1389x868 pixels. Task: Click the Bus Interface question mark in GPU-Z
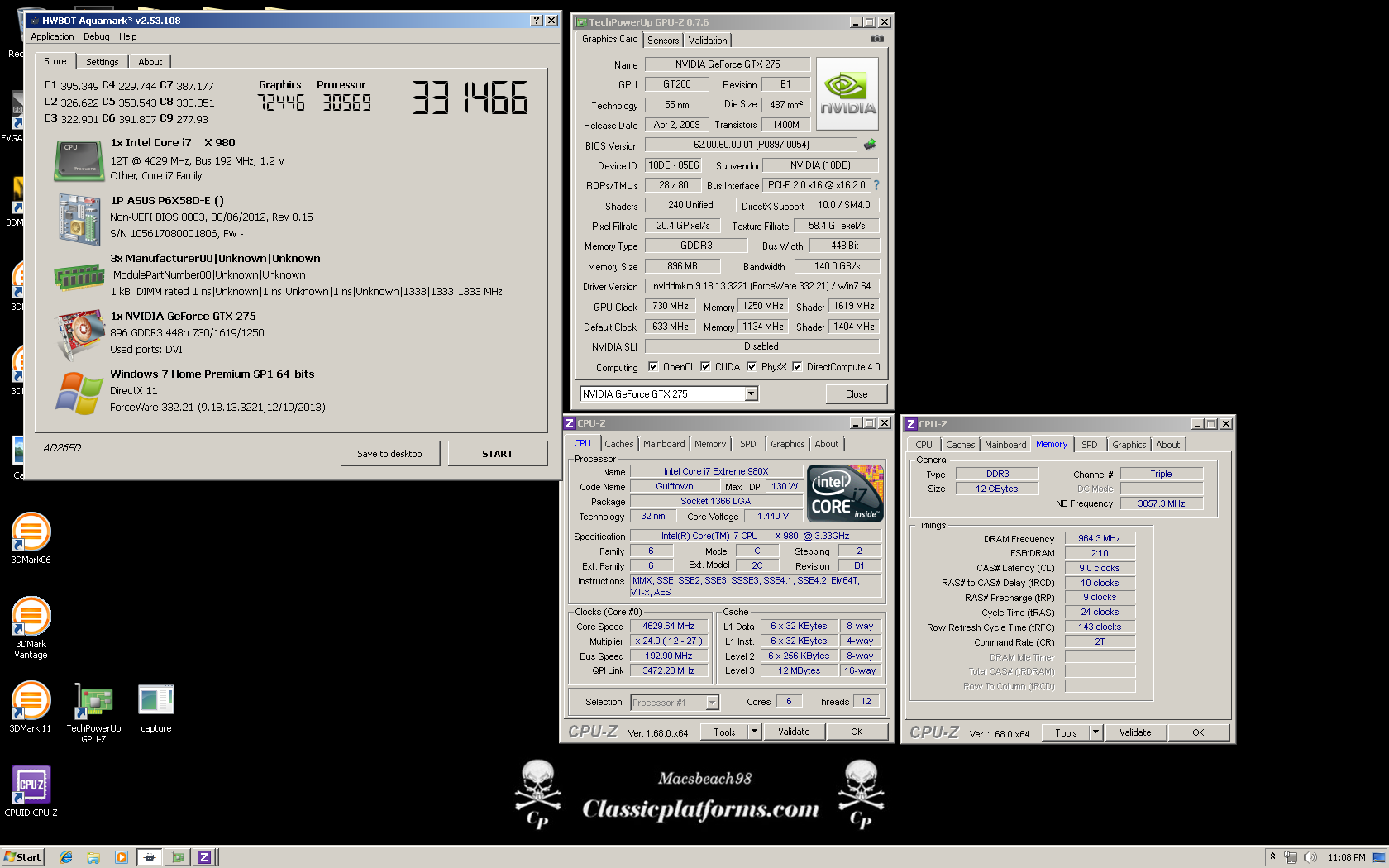(x=876, y=185)
